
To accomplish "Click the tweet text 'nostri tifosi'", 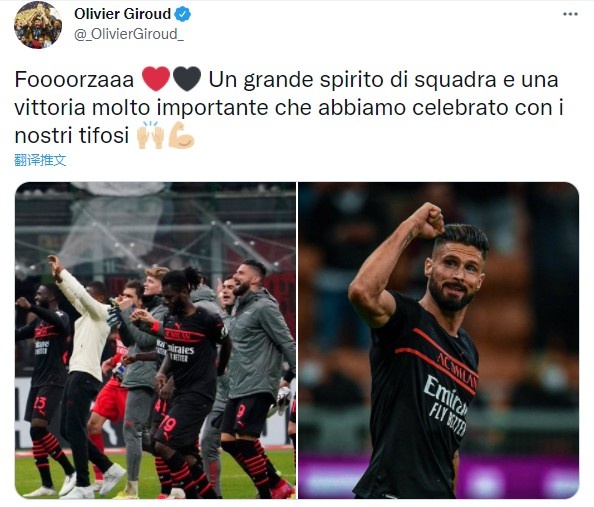I will pos(72,135).
